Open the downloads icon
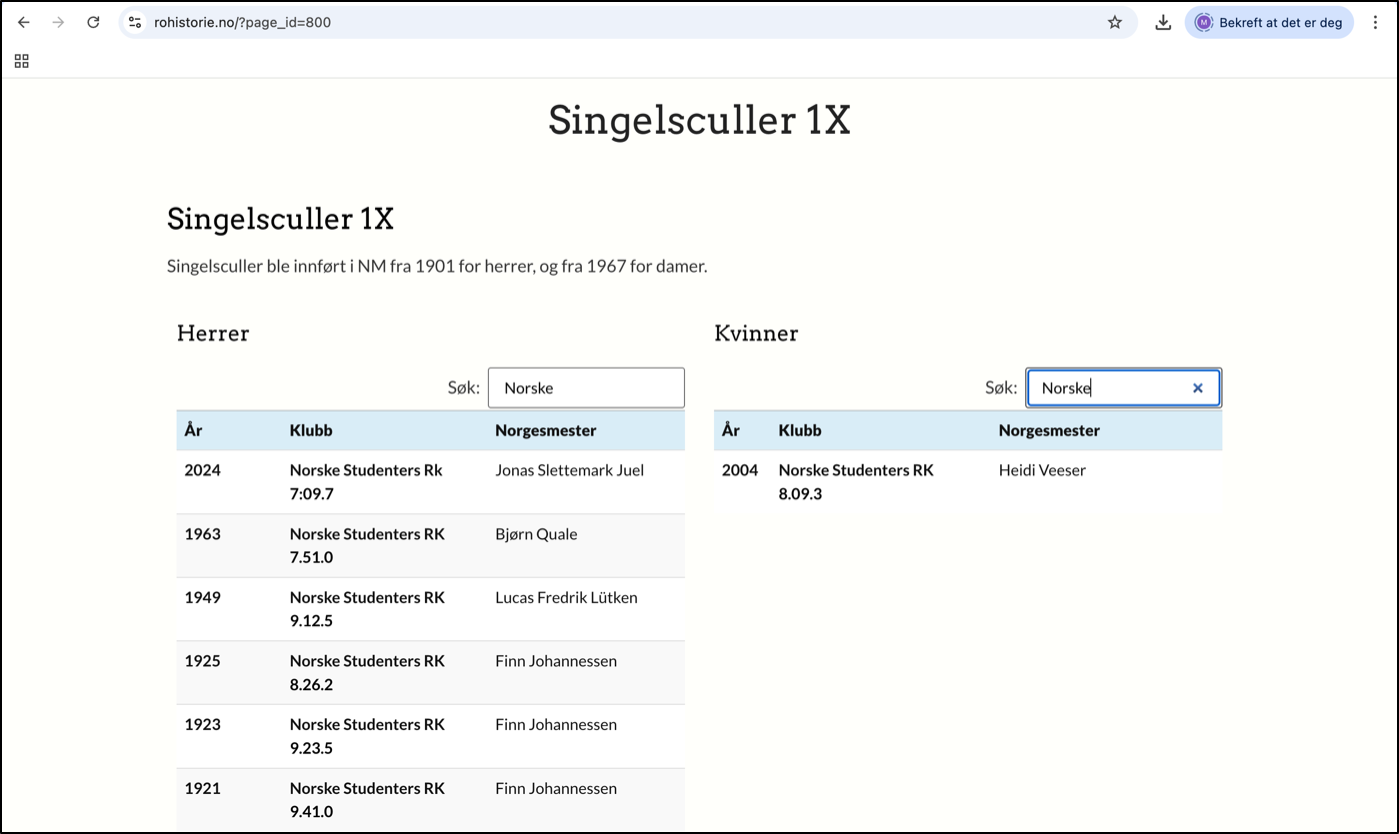Viewport: 1399px width, 834px height. [x=1163, y=22]
